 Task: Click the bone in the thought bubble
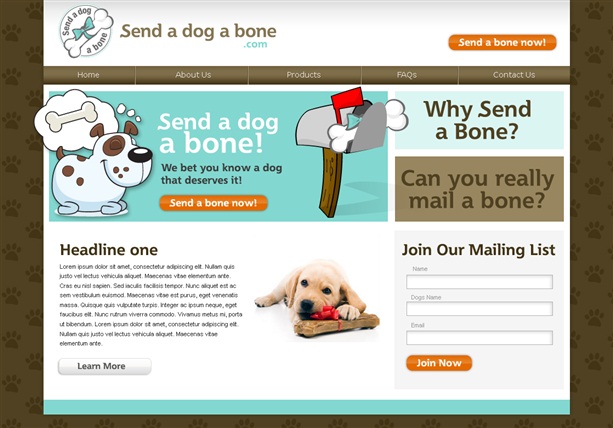point(72,116)
